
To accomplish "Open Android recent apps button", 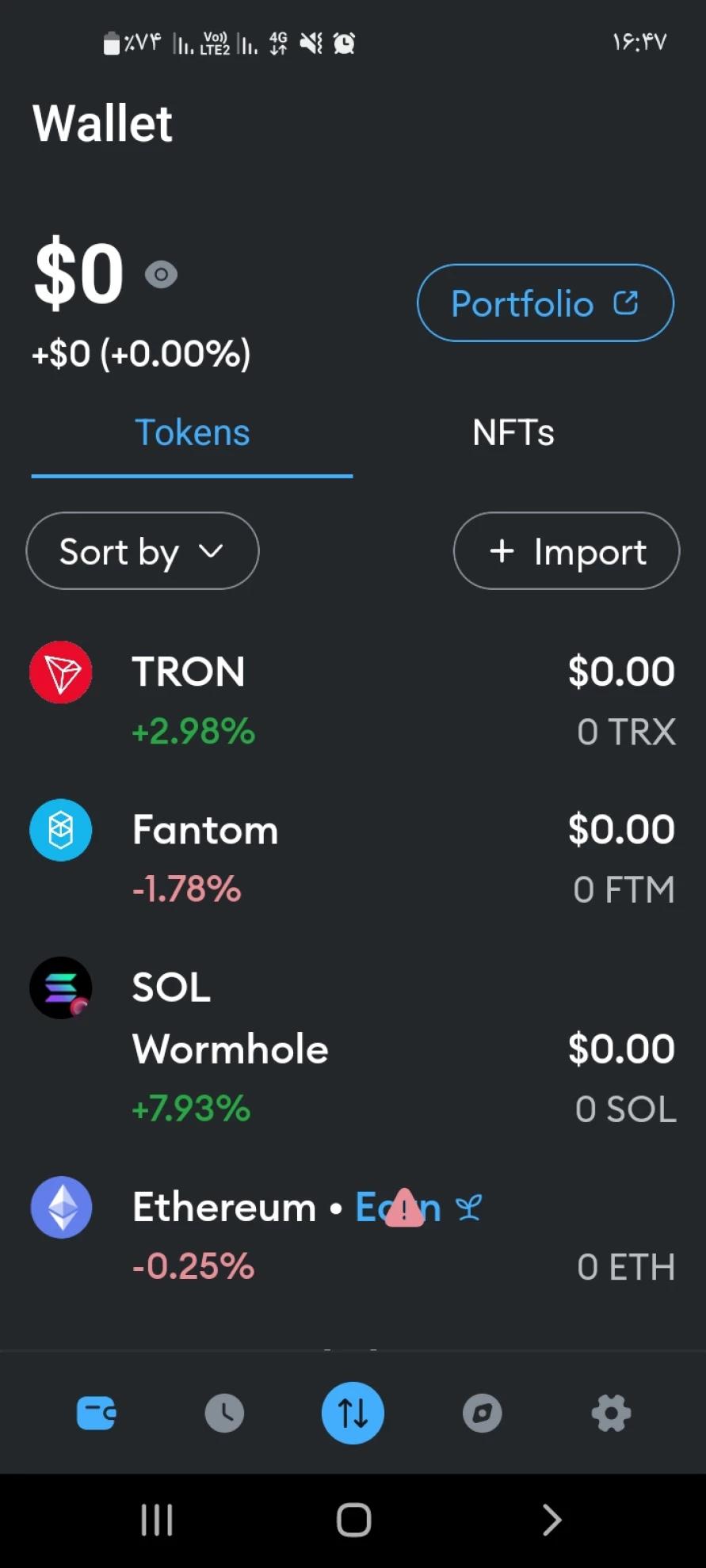I will pos(156,1520).
